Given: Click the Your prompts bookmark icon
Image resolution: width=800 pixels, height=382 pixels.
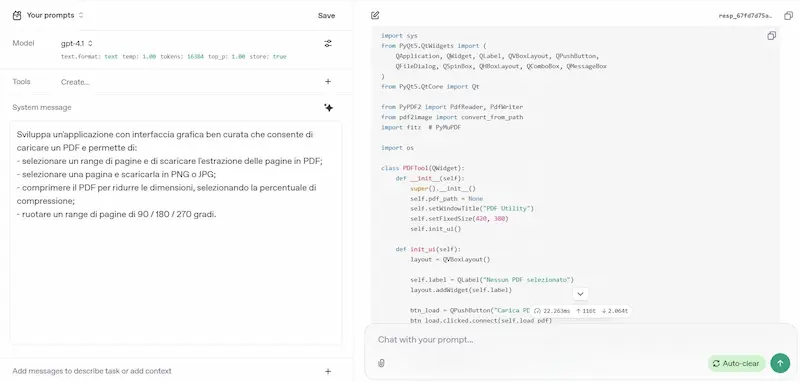Looking at the screenshot, I should click(17, 15).
